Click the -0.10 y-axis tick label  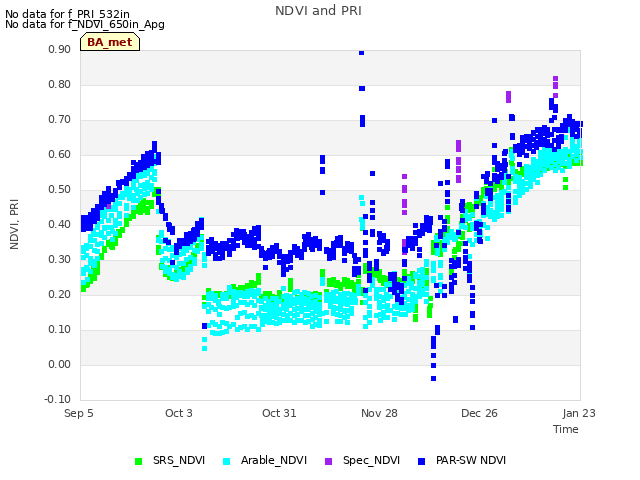coord(58,400)
